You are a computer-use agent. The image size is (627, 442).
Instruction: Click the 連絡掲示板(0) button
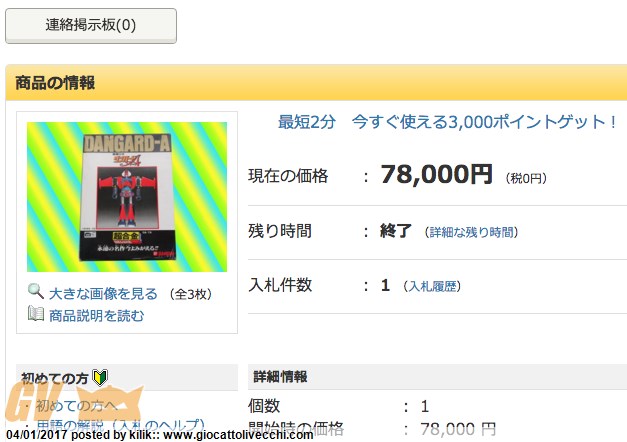tap(91, 26)
